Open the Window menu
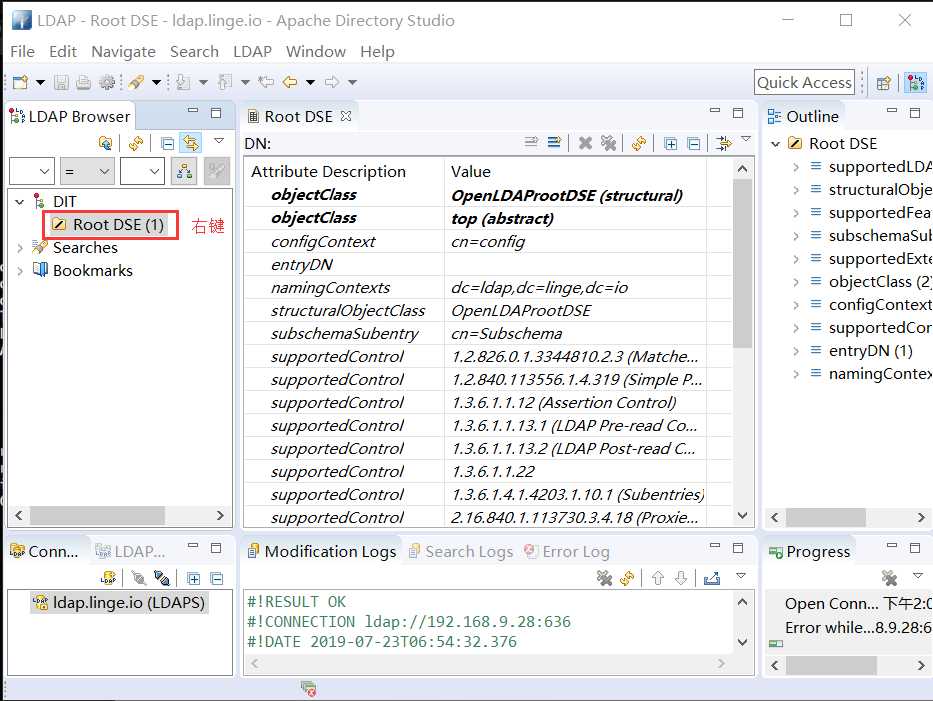The width and height of the screenshot is (933, 701). coord(316,52)
